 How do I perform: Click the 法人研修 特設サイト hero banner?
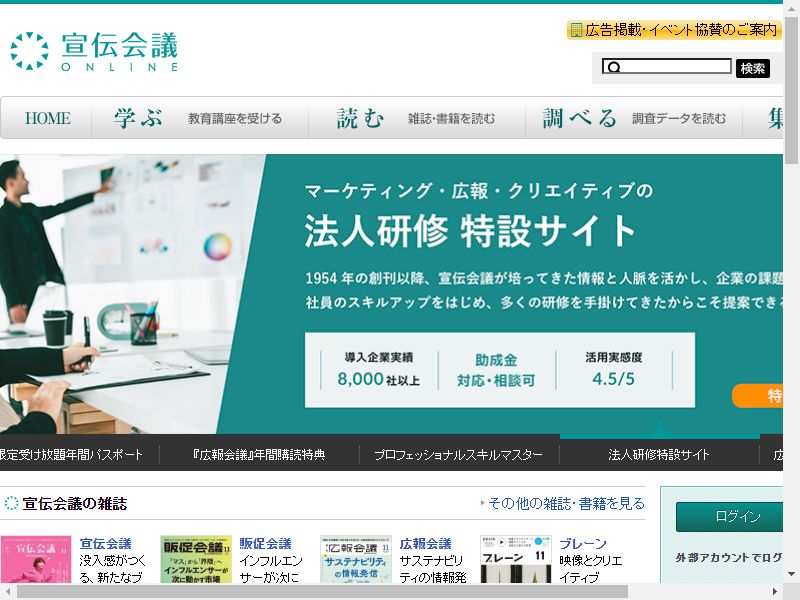click(391, 294)
